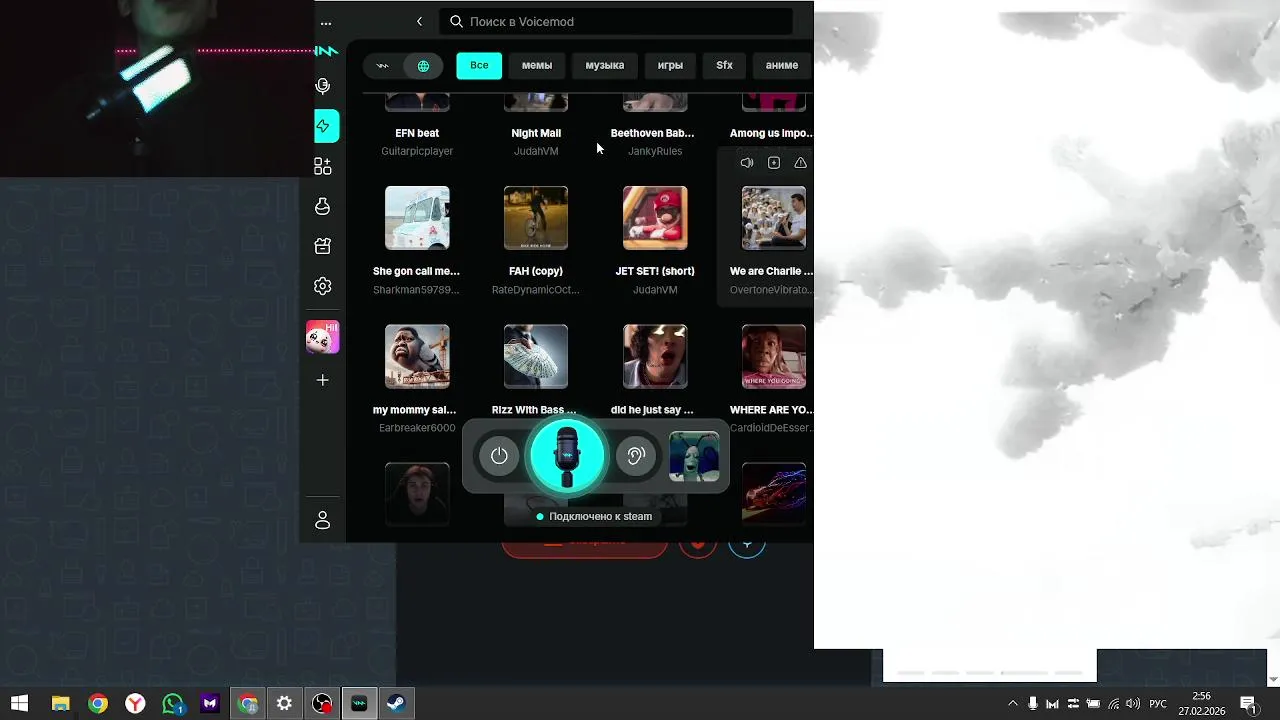Open the Voicelab flask section

click(x=322, y=206)
